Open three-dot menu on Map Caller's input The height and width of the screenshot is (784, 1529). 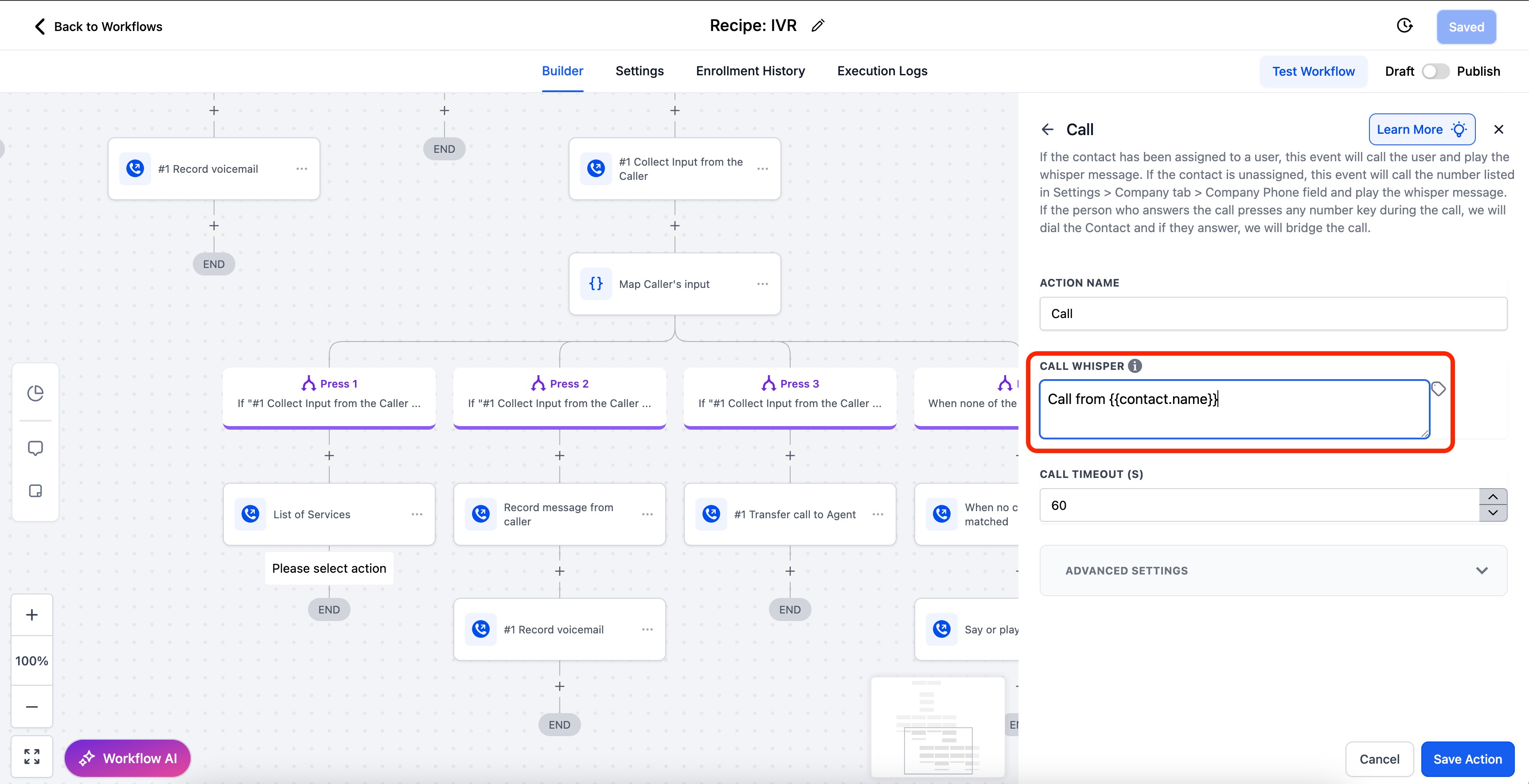763,284
